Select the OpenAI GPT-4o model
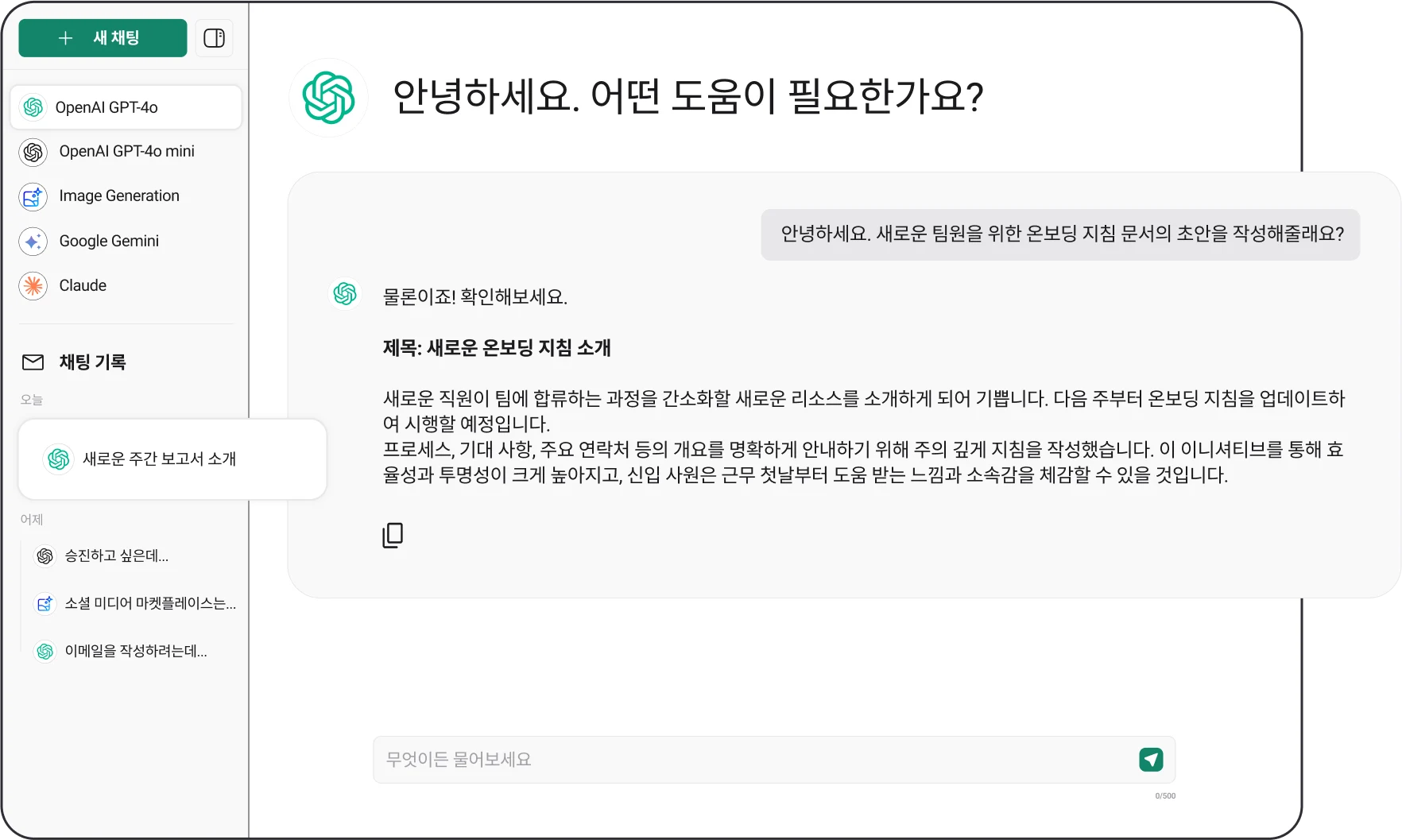This screenshot has height=840, width=1402. coord(126,107)
